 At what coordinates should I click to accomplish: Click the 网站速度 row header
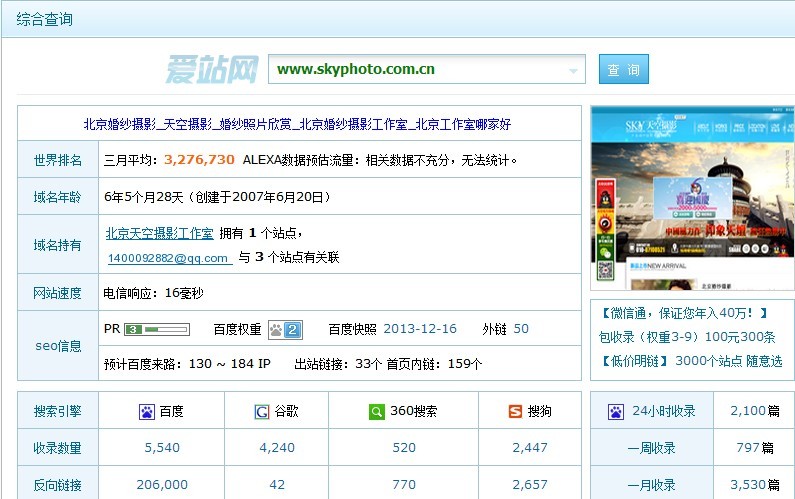(x=58, y=293)
